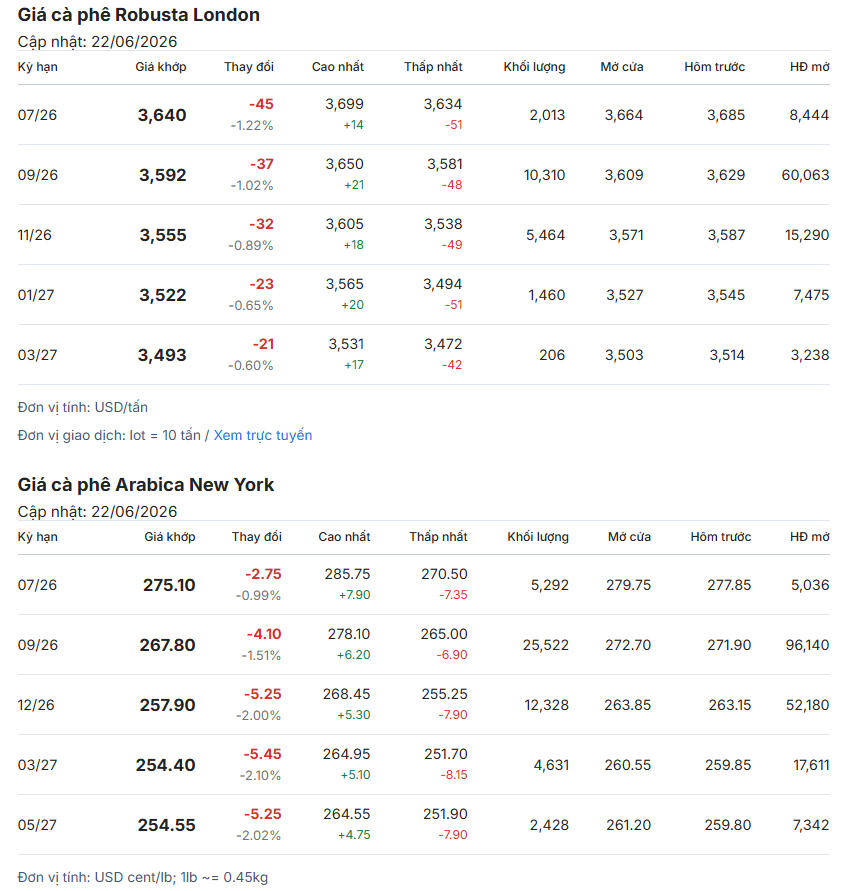Click the Robusta 09/26 open interest 60,063
Image resolution: width=847 pixels, height=891 pixels.
pos(805,175)
